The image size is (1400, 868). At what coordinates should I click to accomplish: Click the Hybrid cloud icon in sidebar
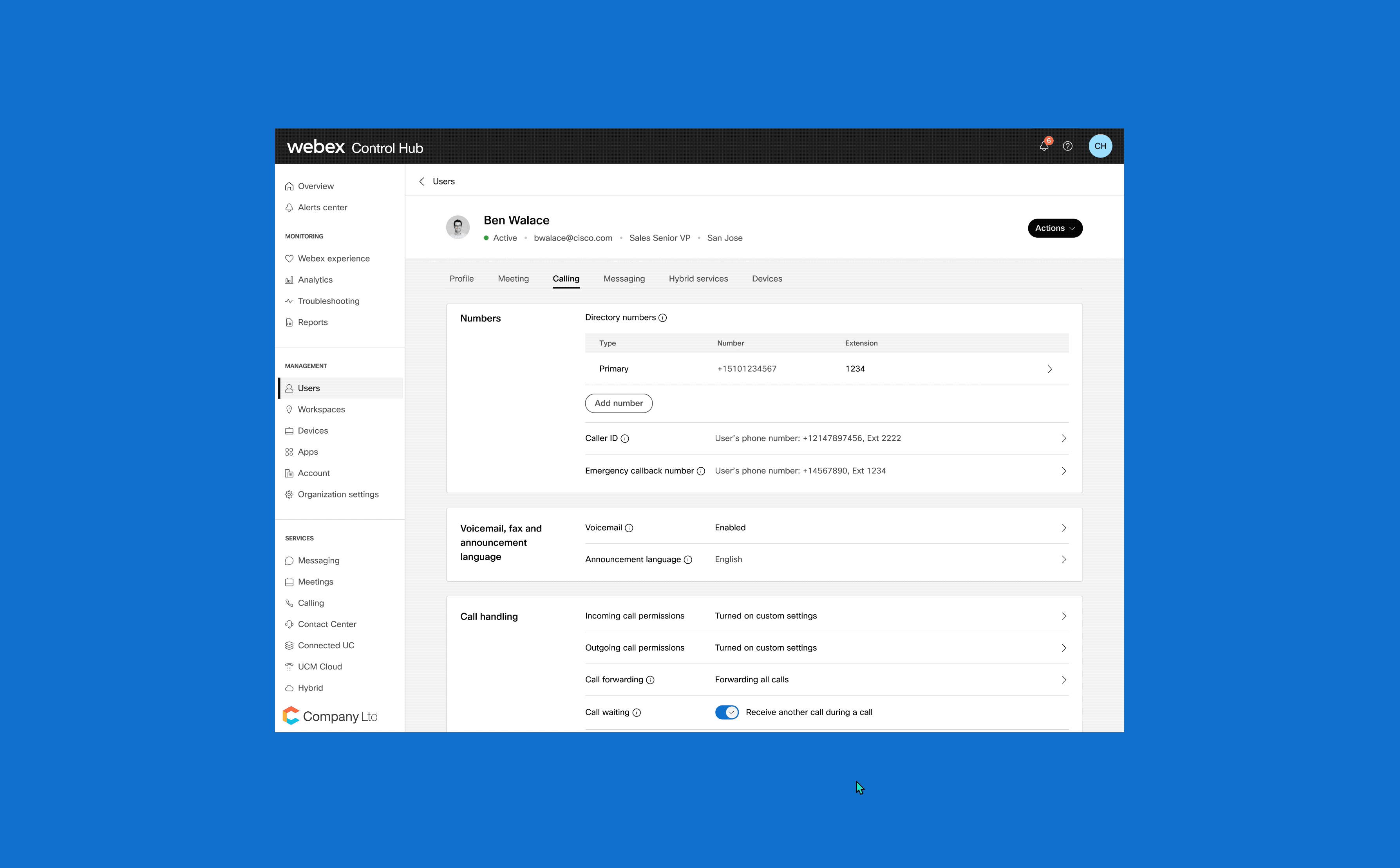pos(289,688)
